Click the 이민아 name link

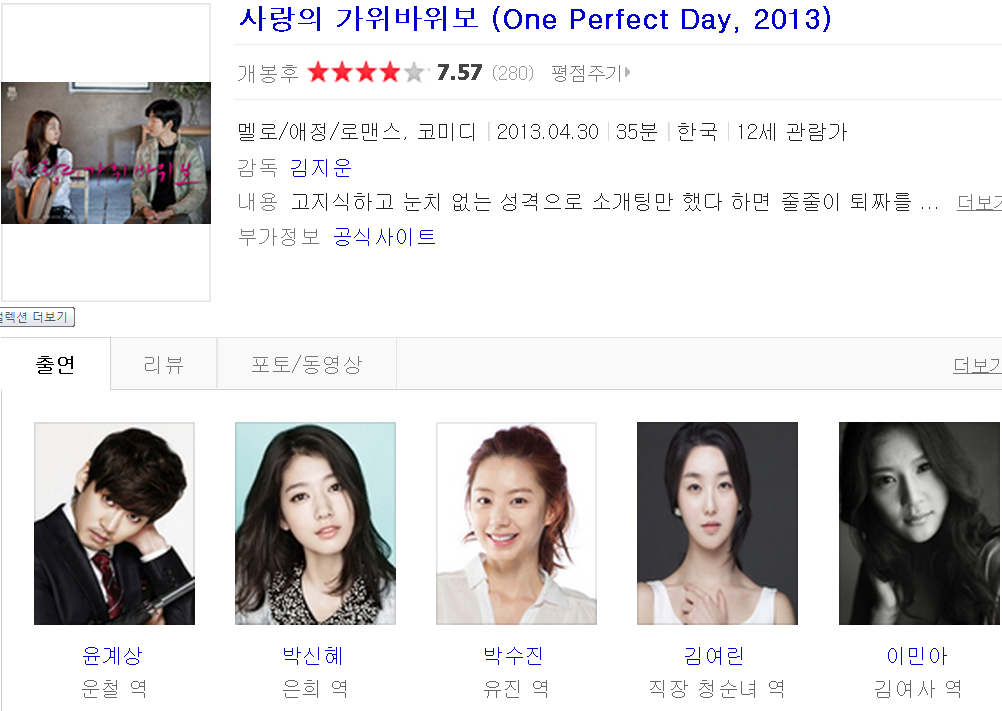(917, 655)
